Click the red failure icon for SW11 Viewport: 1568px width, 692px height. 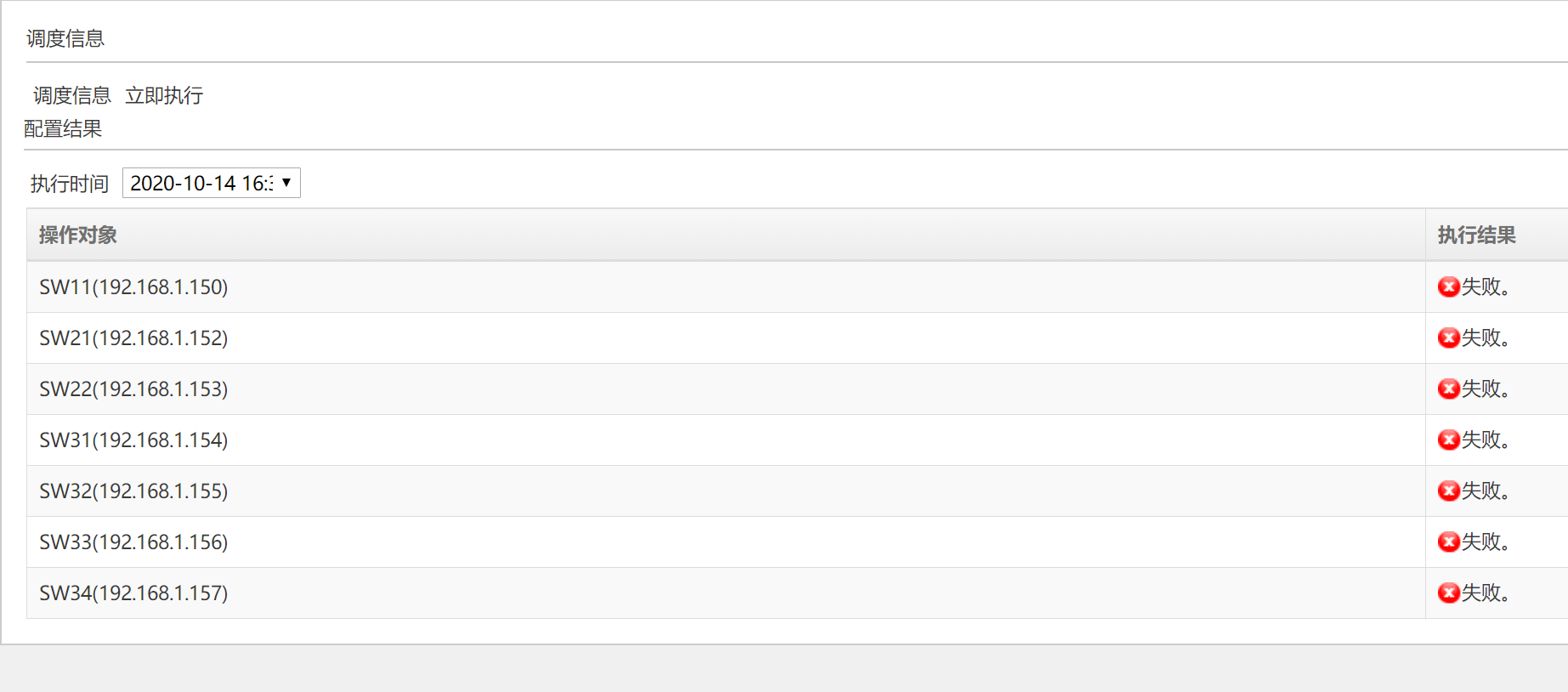tap(1448, 287)
